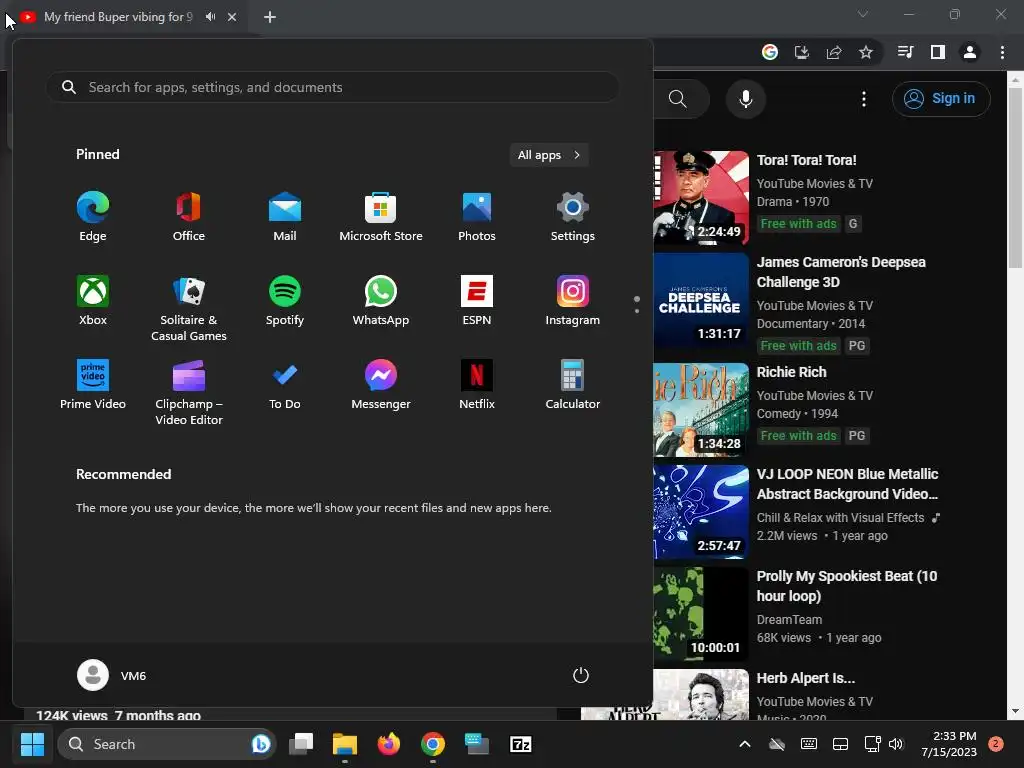This screenshot has width=1024, height=768.
Task: Click the YouTube Sign in button
Action: (941, 99)
